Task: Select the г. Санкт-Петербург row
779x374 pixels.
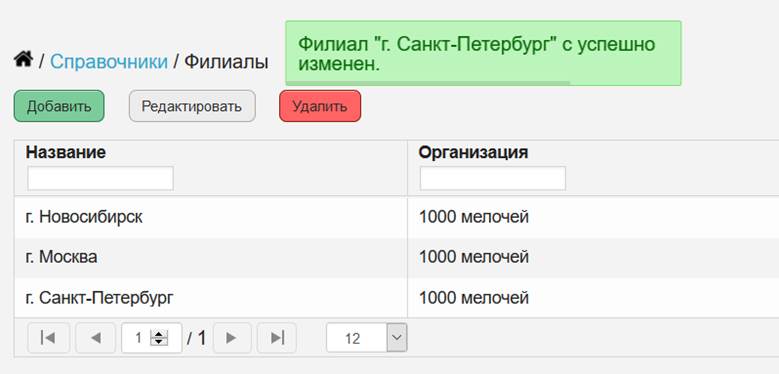Action: click(x=396, y=298)
